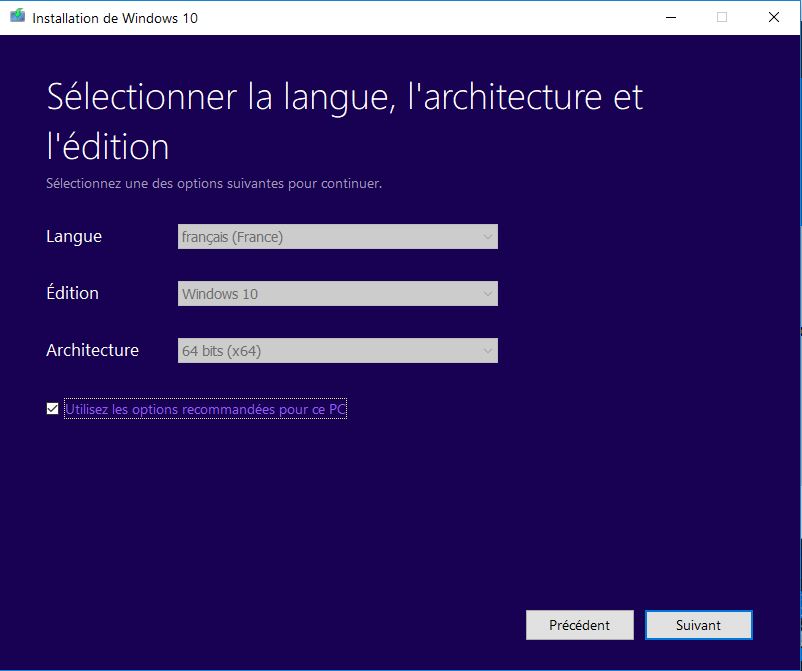Open the Langue dropdown showing français (France)
Image resolution: width=802 pixels, height=671 pixels.
point(338,237)
